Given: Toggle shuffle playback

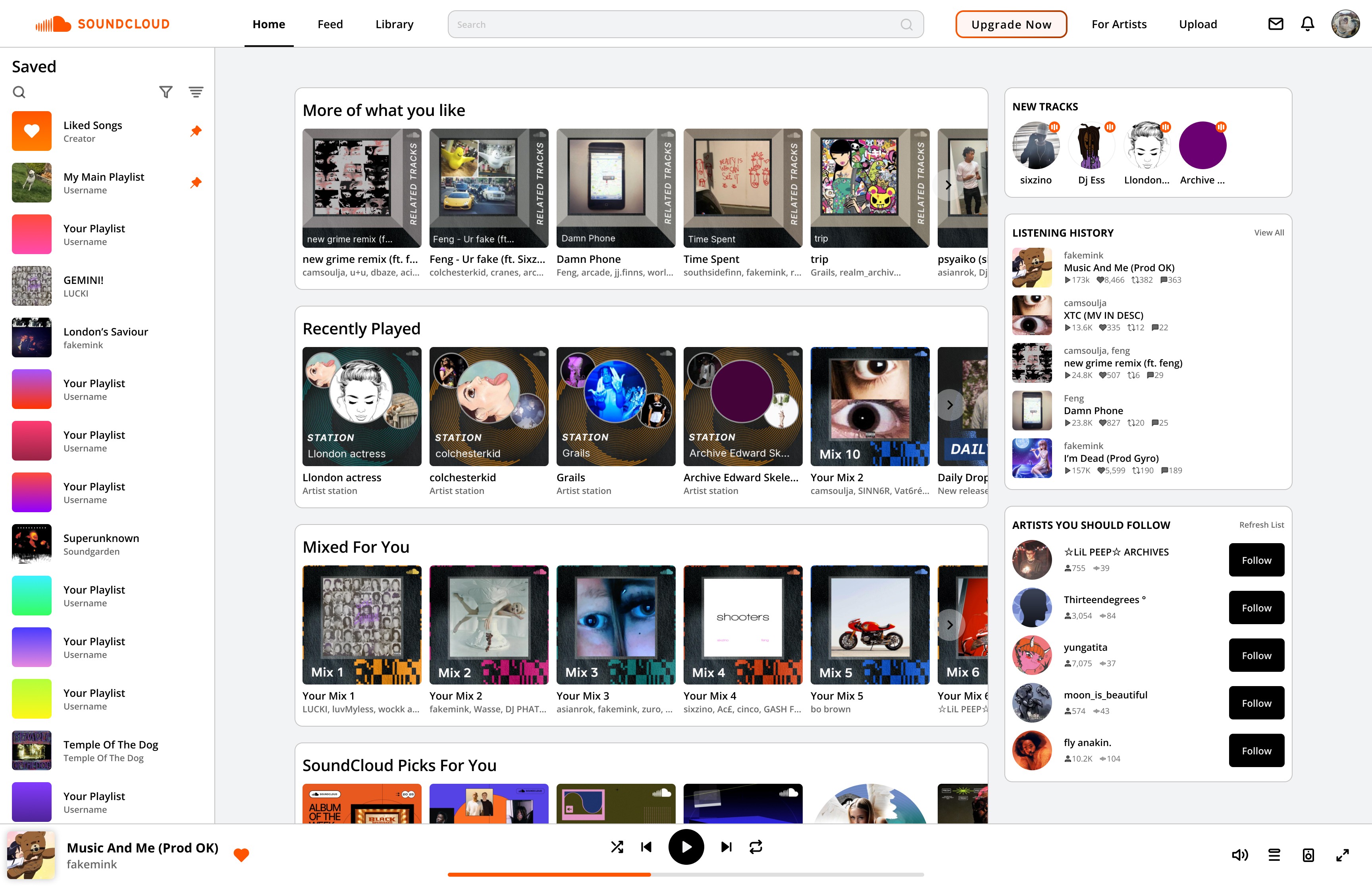Looking at the screenshot, I should click(x=617, y=847).
